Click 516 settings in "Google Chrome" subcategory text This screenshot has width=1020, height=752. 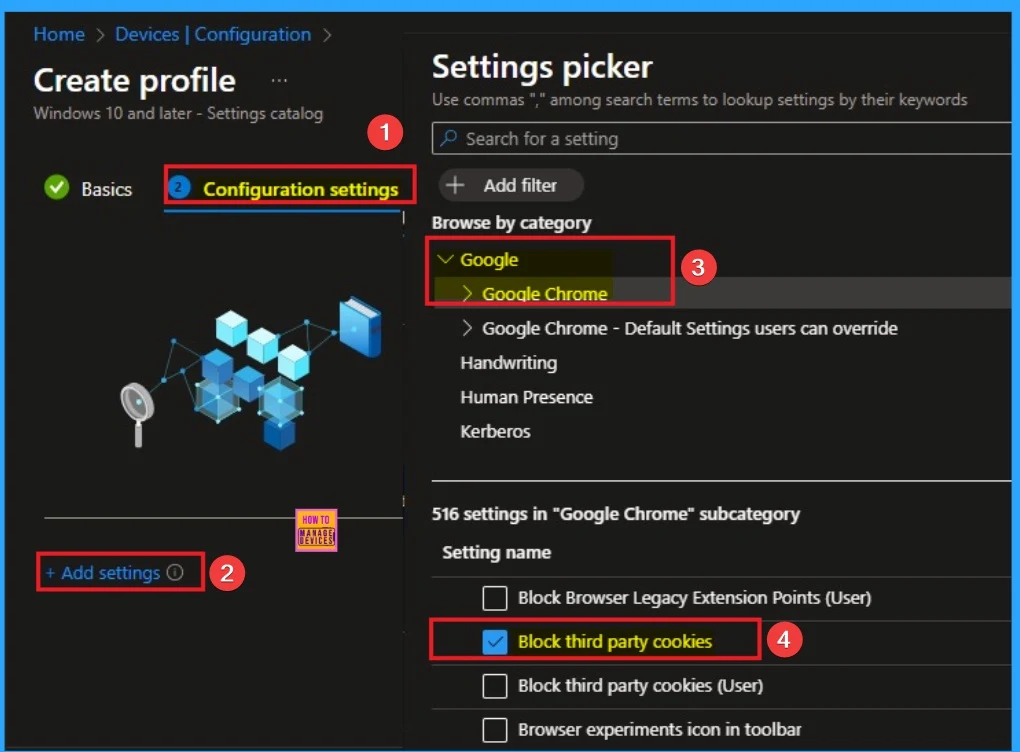(x=616, y=514)
